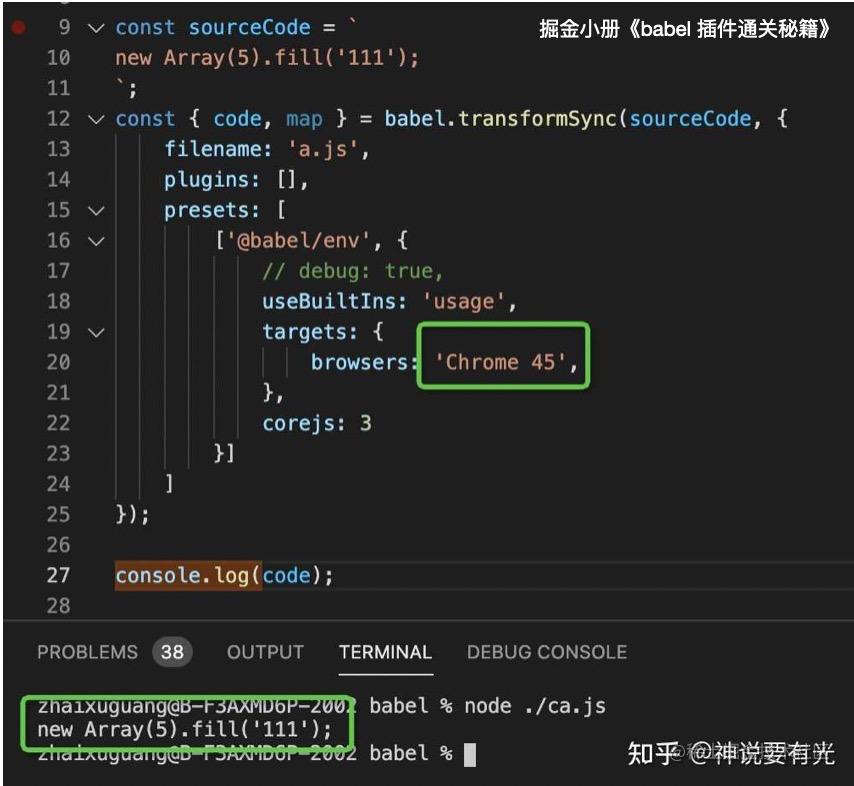854x786 pixels.
Task: Click the terminal prompt cursor
Action: pyautogui.click(x=469, y=755)
